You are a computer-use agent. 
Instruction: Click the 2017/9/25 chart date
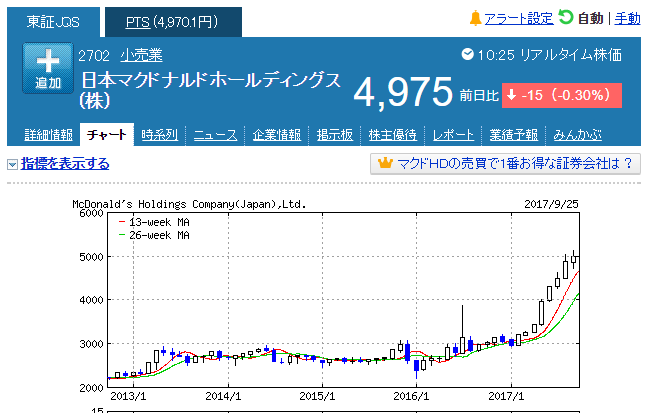[x=551, y=204]
